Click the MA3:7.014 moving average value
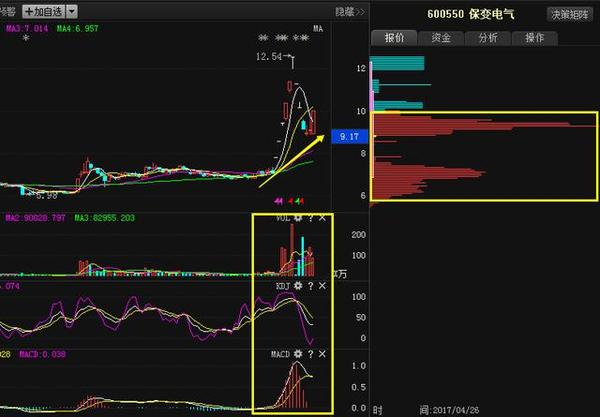Image resolution: width=600 pixels, height=417 pixels. coord(27,29)
